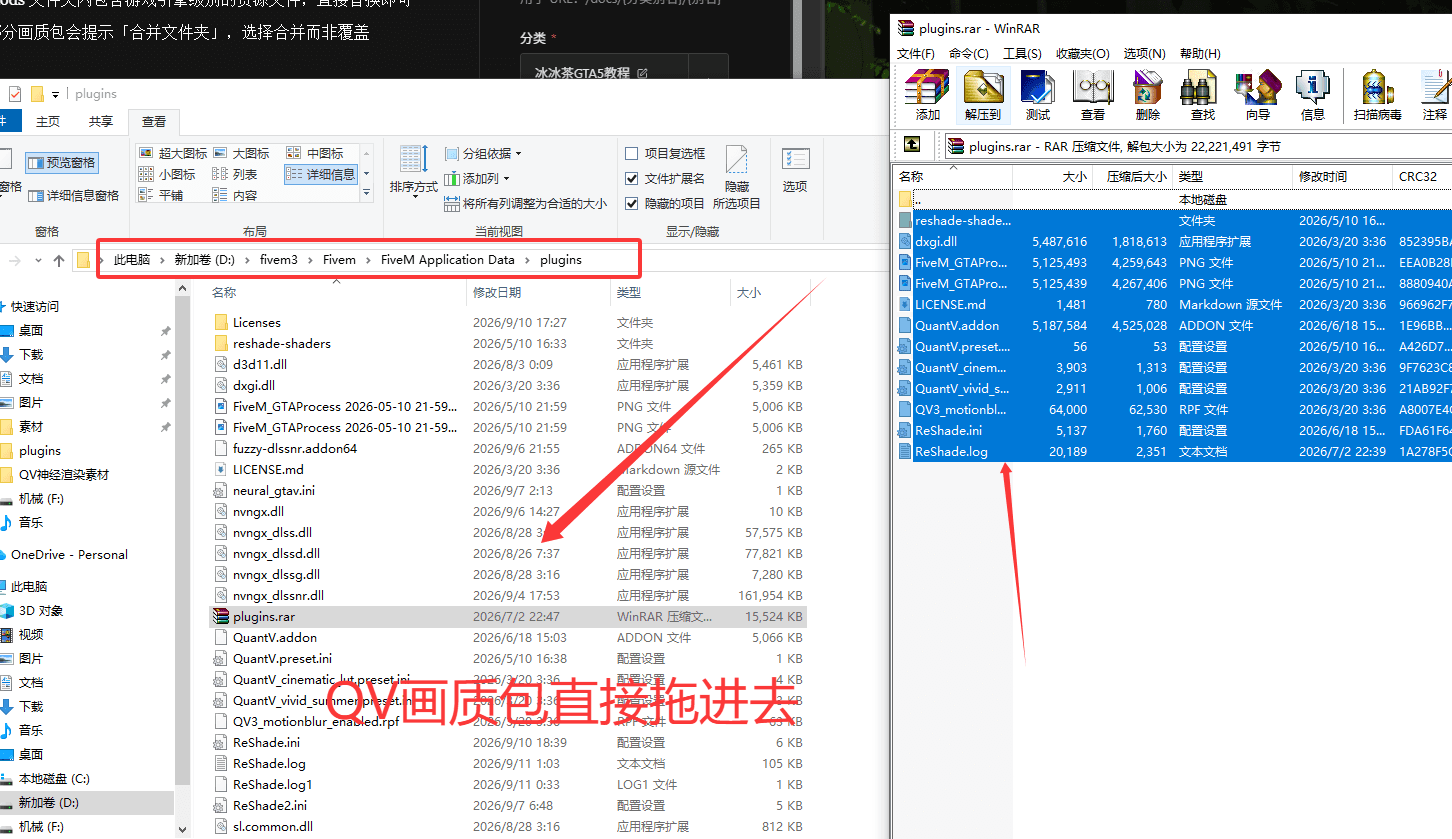Screen dimensions: 1452x839
Task: Toggle the 详细信息窗格 pane button
Action: click(73, 195)
